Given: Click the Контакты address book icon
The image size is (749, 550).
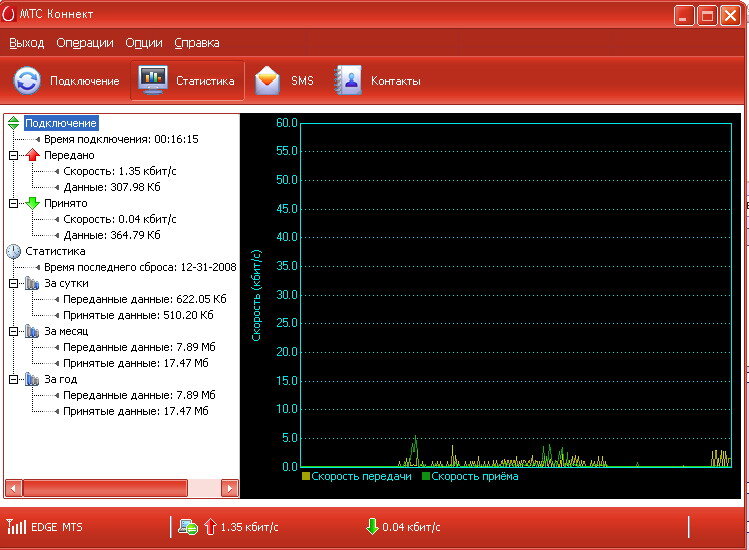Looking at the screenshot, I should click(x=348, y=80).
